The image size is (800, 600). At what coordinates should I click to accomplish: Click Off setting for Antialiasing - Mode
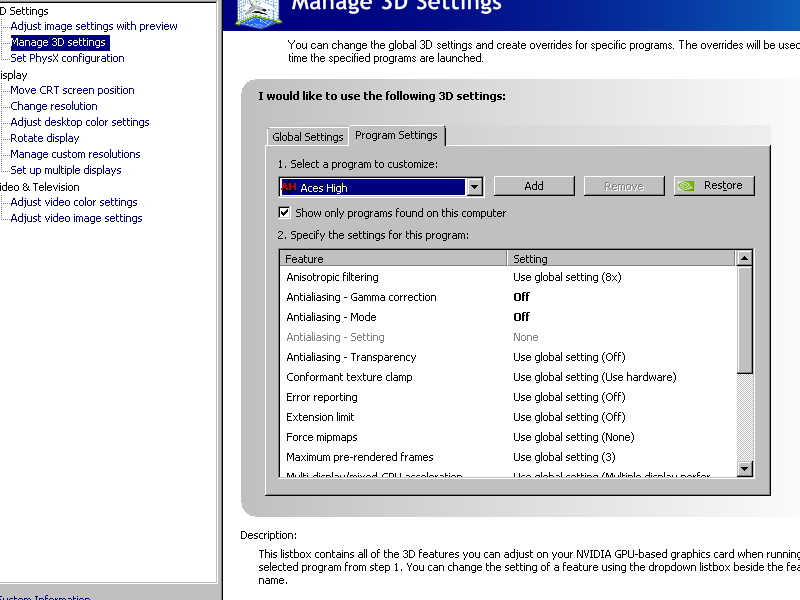coord(521,317)
